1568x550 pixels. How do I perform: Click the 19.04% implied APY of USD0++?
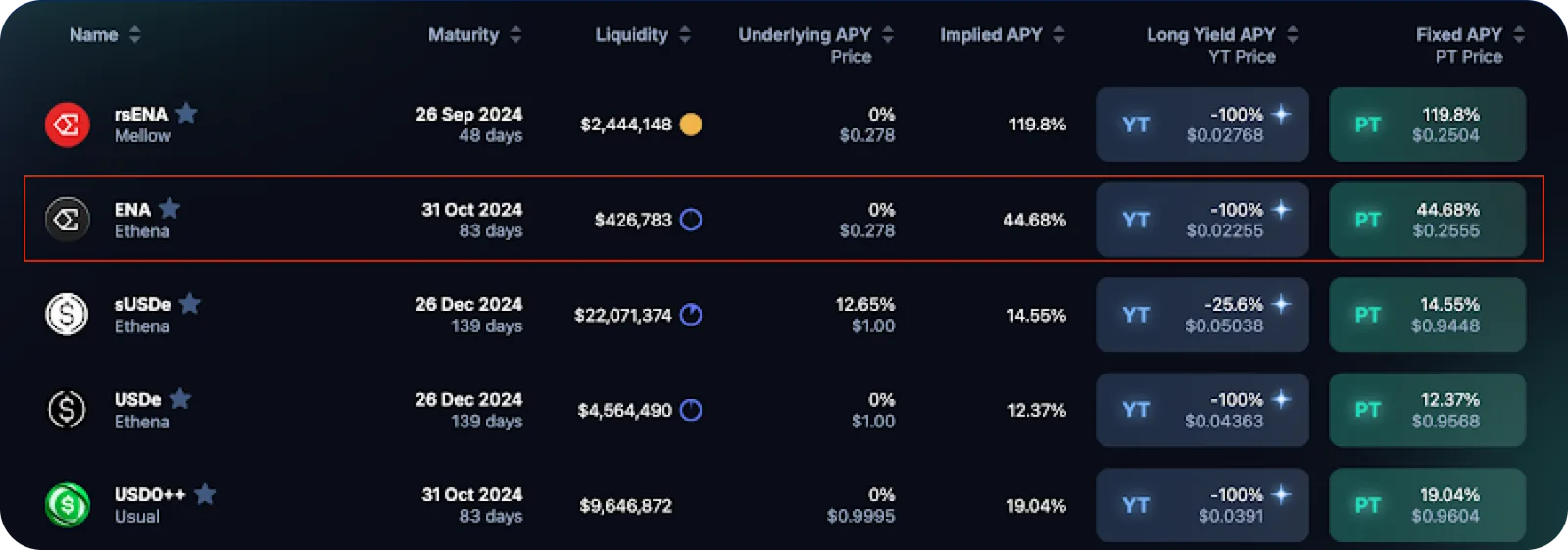(1037, 506)
